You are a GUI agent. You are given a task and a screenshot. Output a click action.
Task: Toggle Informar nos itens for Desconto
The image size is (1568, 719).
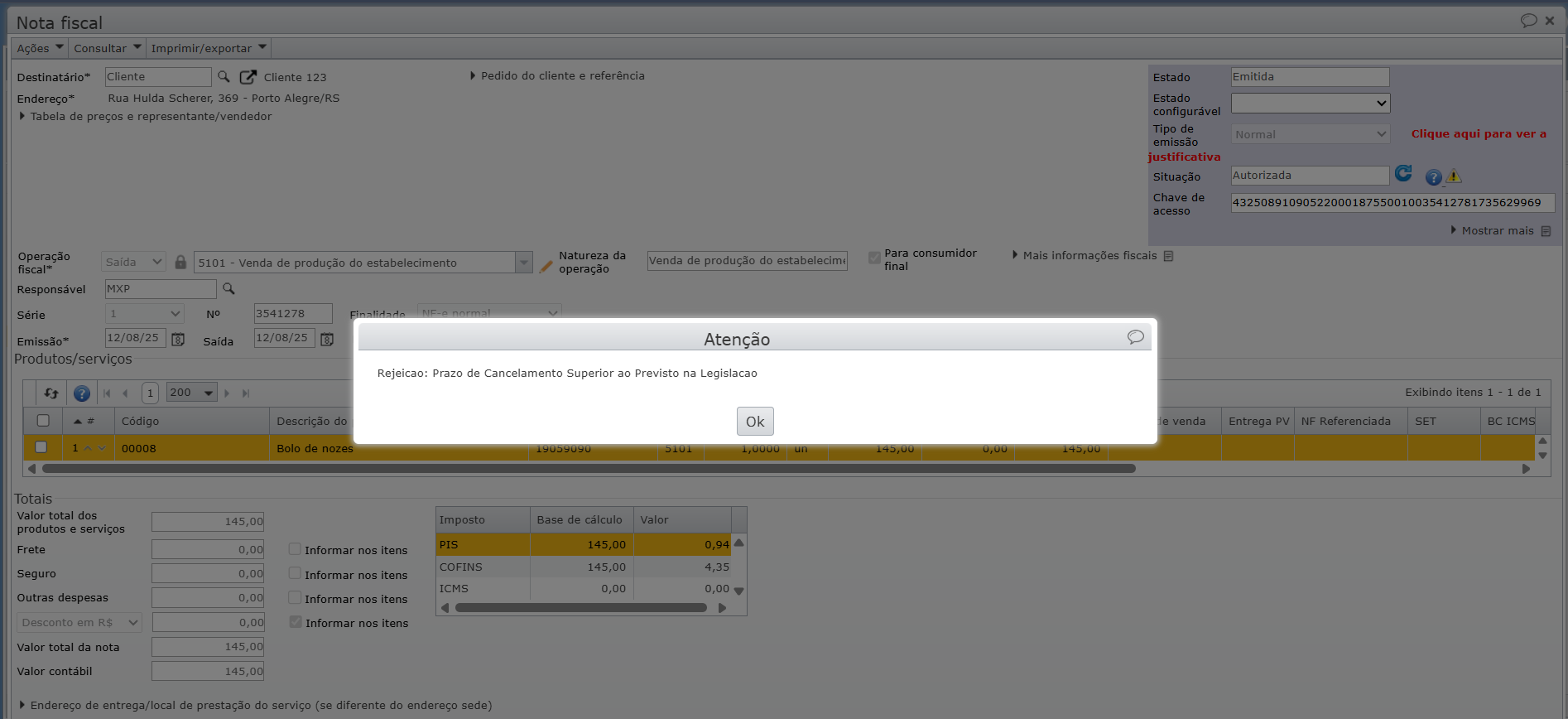(x=295, y=621)
